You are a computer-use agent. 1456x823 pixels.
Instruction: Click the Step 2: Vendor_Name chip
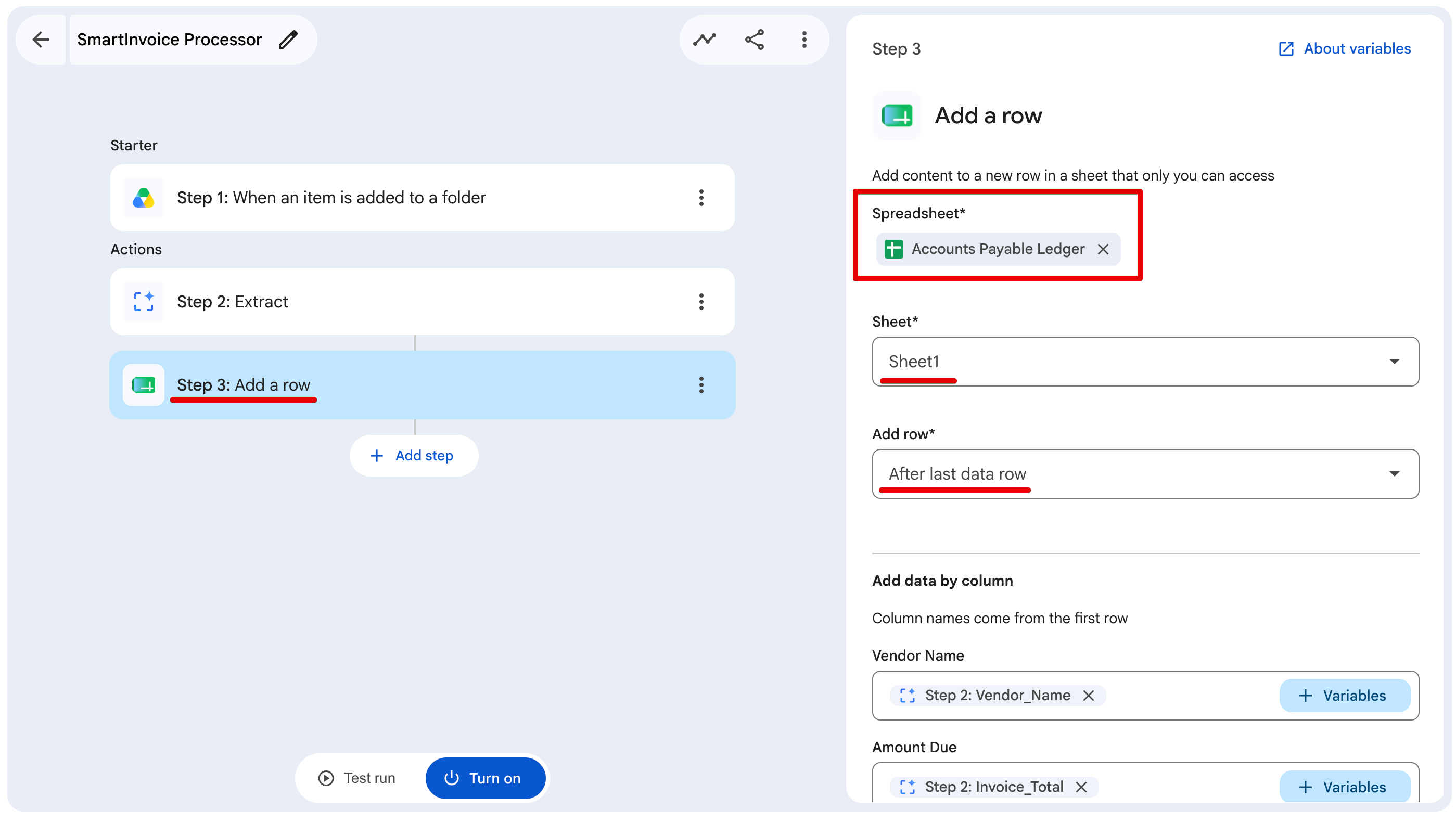pyautogui.click(x=998, y=695)
